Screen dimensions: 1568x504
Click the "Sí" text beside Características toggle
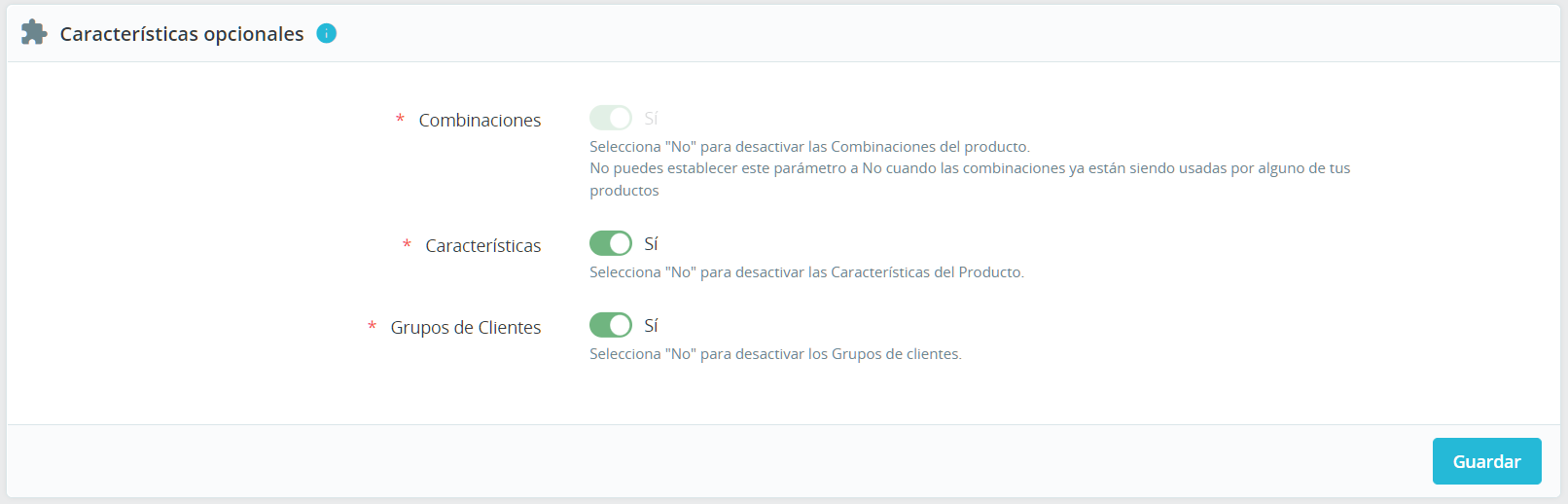point(651,243)
